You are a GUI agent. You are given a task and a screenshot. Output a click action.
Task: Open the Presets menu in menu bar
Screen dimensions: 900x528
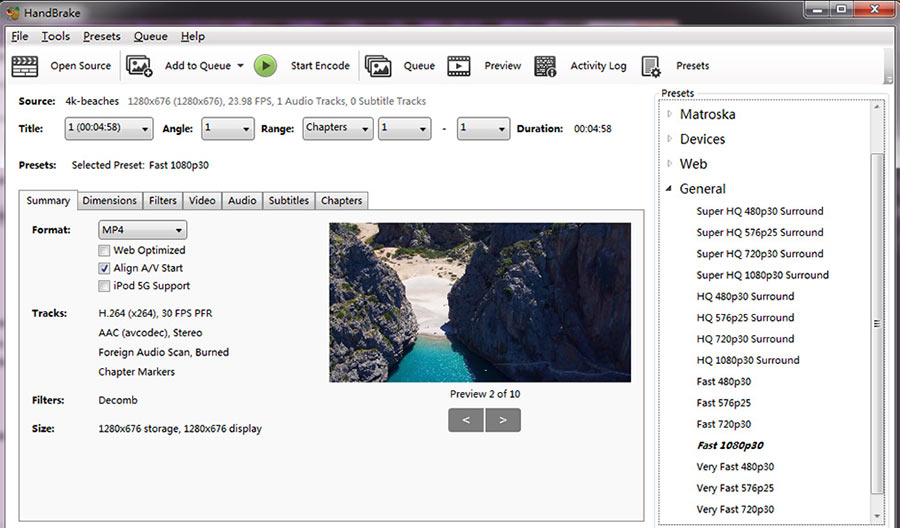(102, 36)
